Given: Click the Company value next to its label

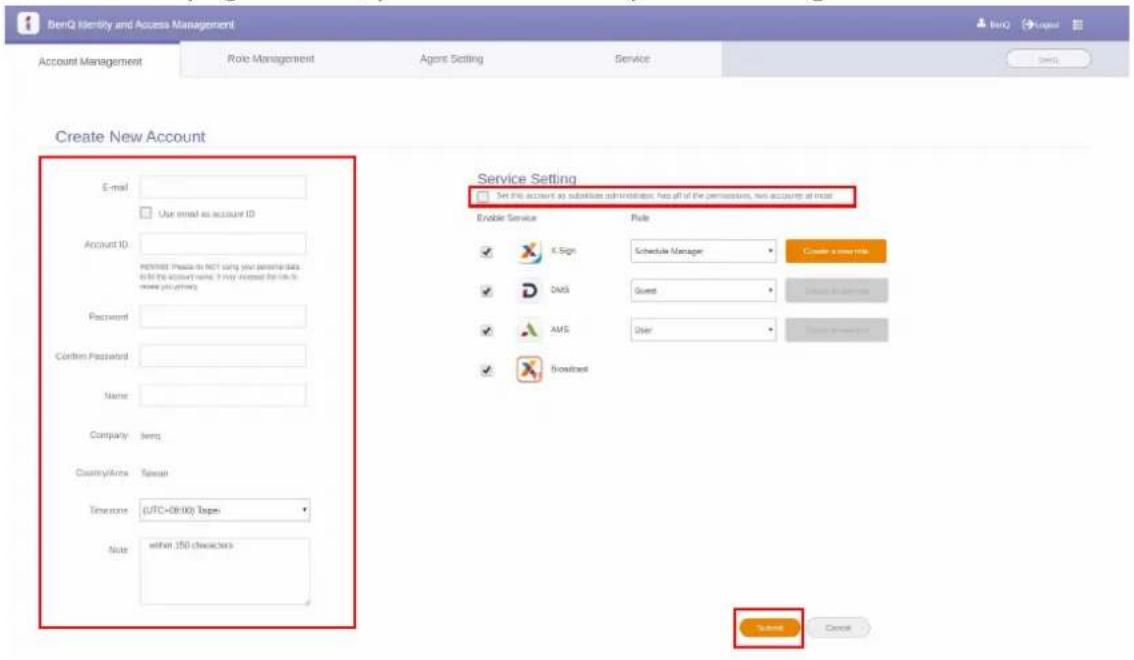Looking at the screenshot, I should (150, 436).
